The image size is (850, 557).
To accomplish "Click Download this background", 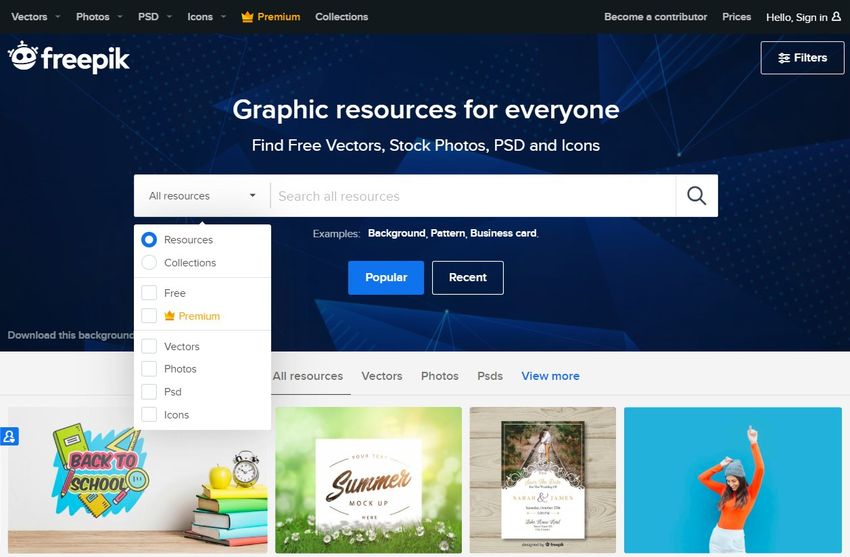I will [70, 335].
